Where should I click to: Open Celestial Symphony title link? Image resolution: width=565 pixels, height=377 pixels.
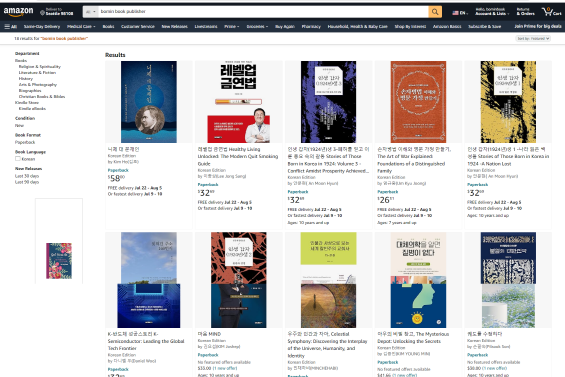327,345
